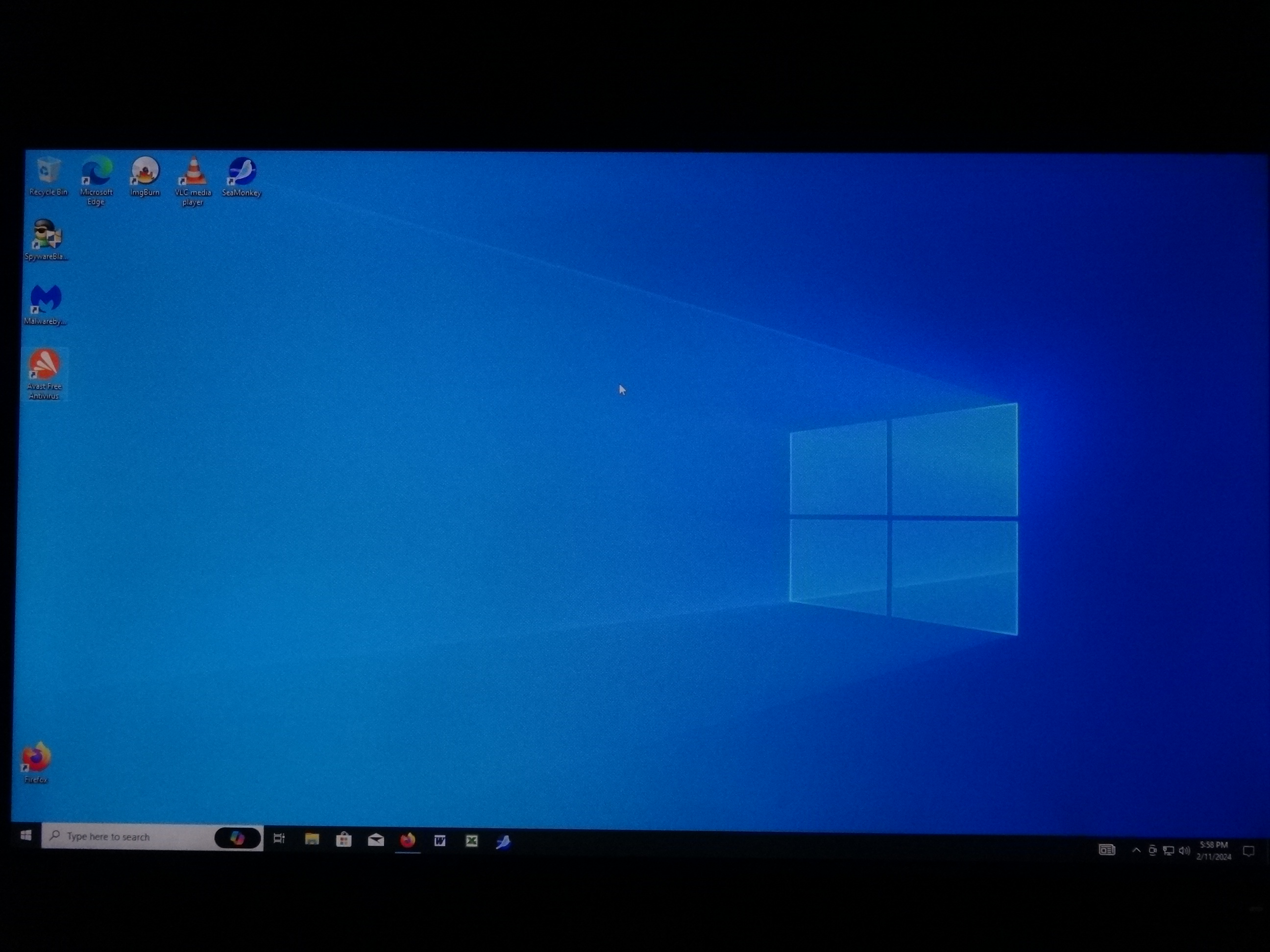
Task: Open the Mail app from taskbar
Action: point(375,840)
